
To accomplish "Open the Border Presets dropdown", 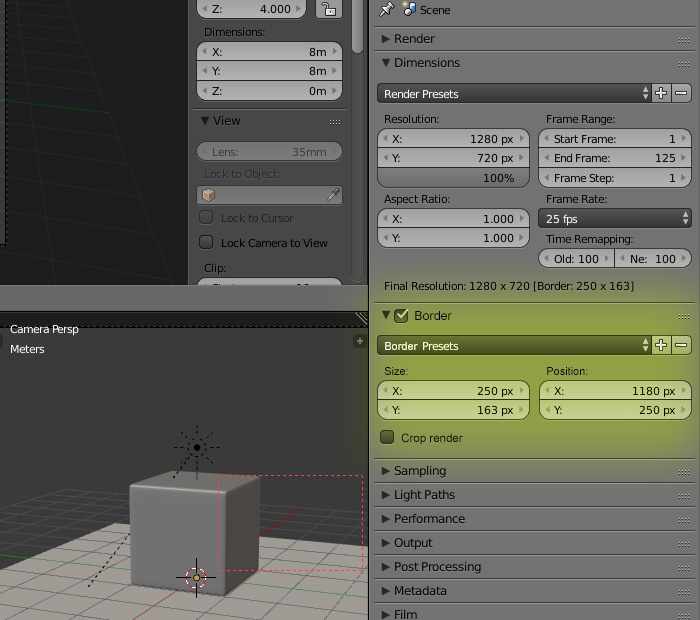I will pos(514,345).
